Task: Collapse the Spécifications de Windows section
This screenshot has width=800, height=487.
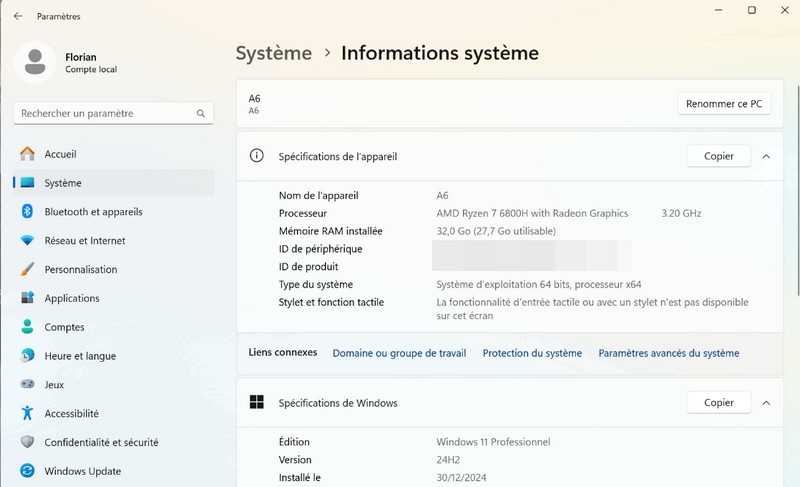Action: tap(766, 403)
